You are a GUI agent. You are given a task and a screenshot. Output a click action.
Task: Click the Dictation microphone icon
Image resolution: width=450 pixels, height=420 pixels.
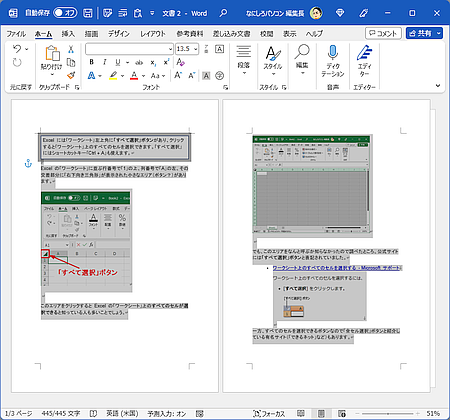tap(333, 53)
